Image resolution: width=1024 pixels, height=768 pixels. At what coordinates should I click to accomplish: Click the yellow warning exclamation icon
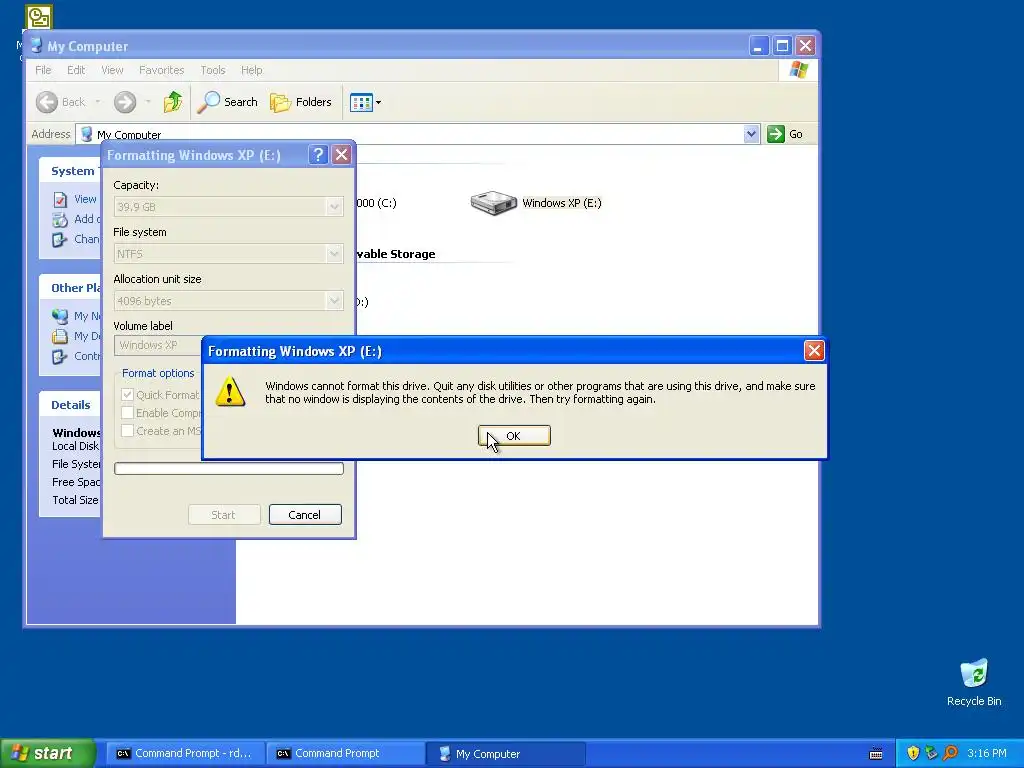coord(230,392)
